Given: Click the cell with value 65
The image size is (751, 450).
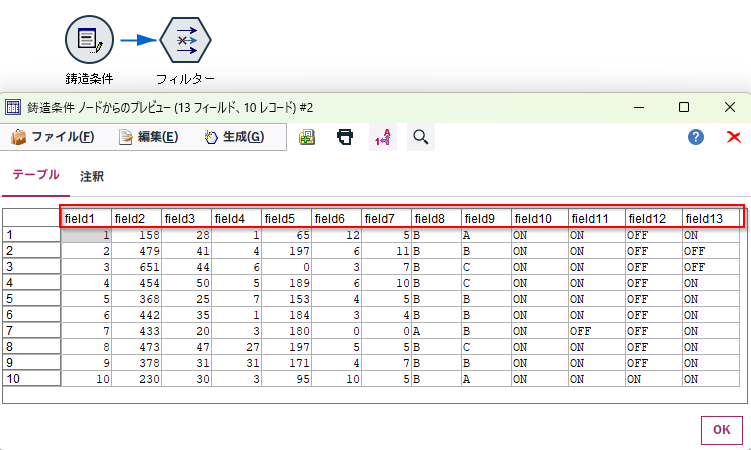Looking at the screenshot, I should pos(286,235).
